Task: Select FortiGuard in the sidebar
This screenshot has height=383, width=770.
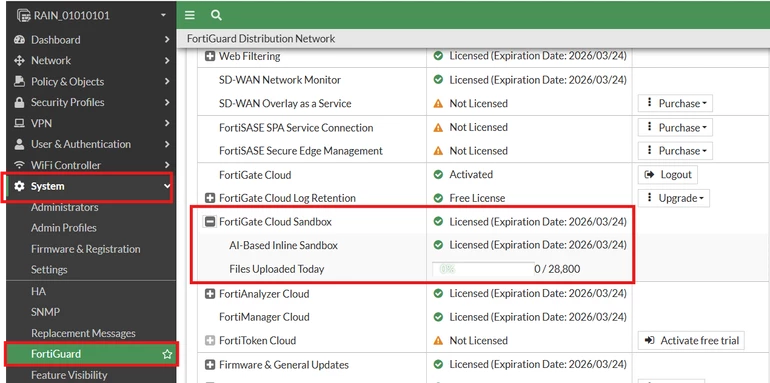Action: coord(91,354)
